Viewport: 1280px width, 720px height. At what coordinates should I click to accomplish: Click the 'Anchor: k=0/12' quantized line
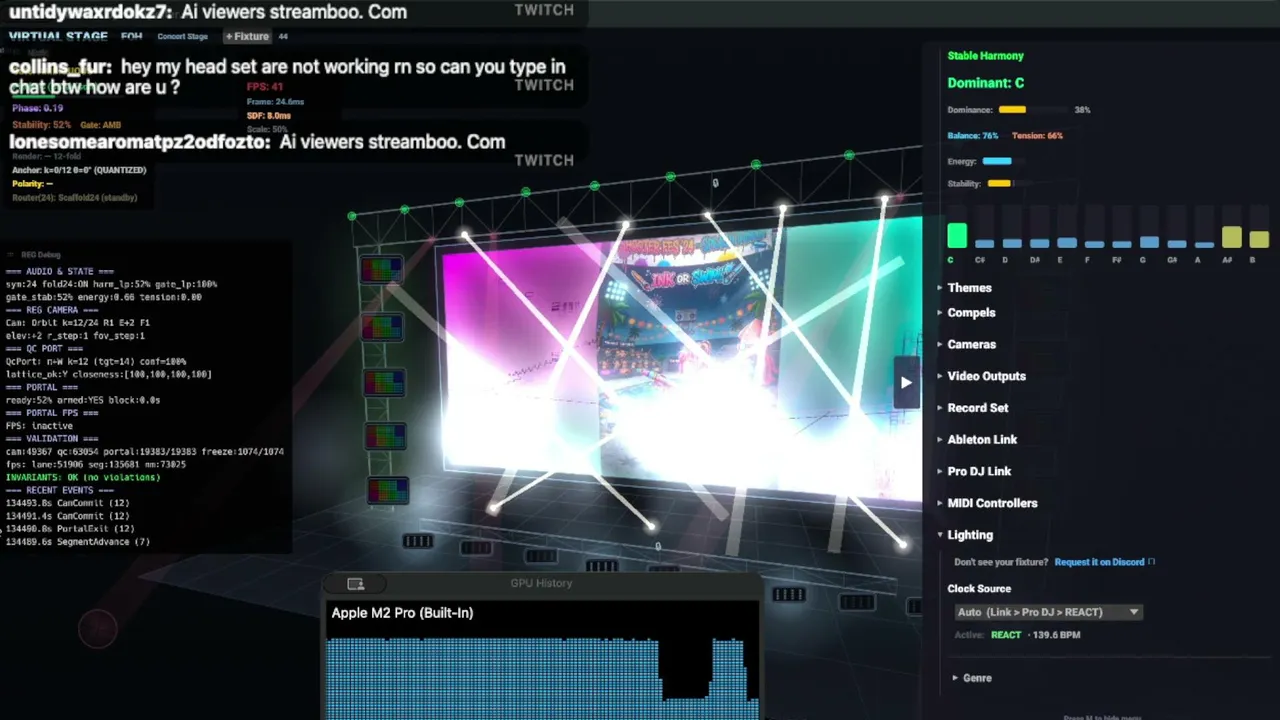(79, 170)
